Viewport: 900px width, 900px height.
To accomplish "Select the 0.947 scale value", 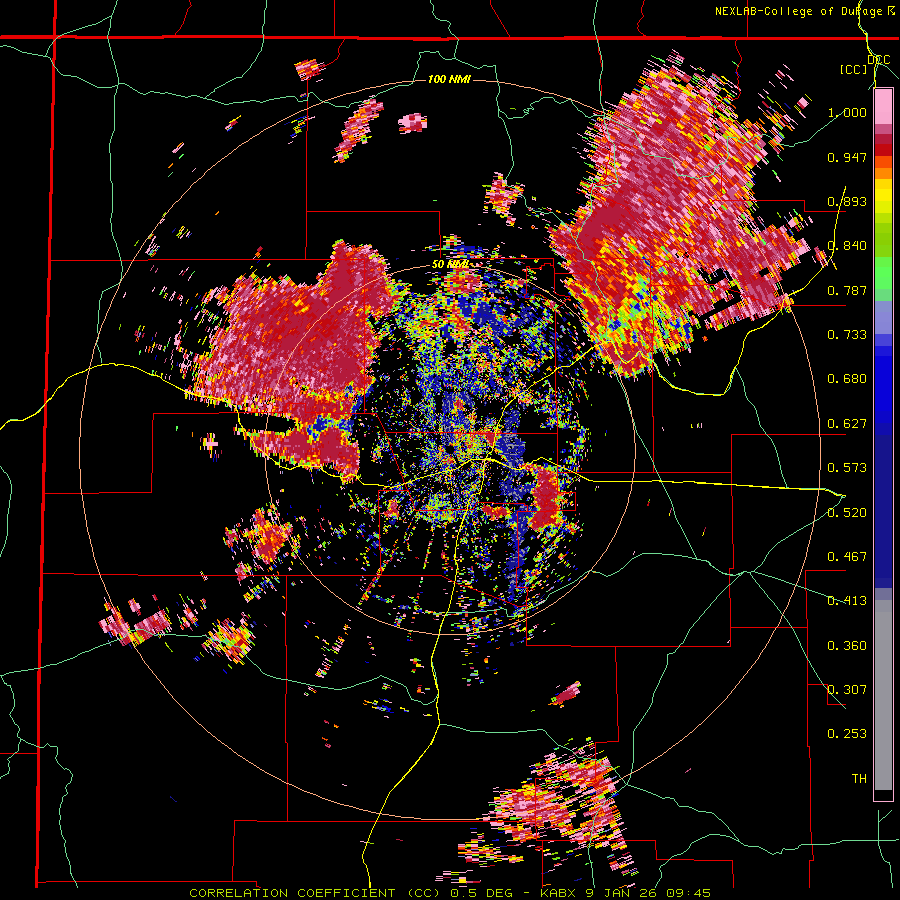I will [847, 157].
